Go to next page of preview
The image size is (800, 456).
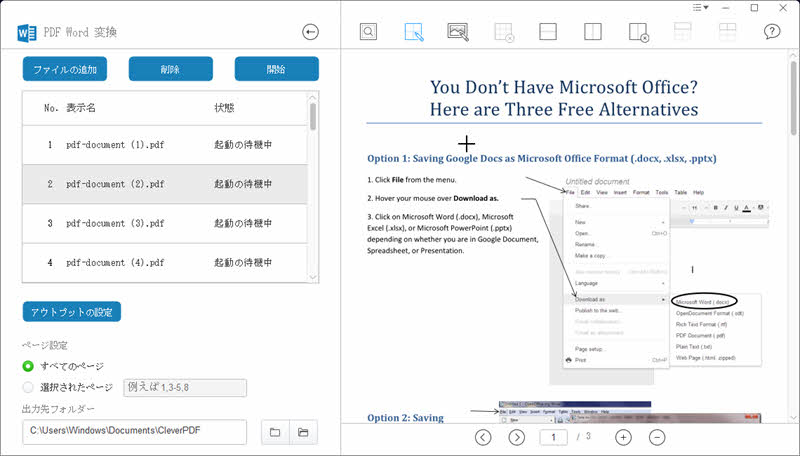[517, 437]
